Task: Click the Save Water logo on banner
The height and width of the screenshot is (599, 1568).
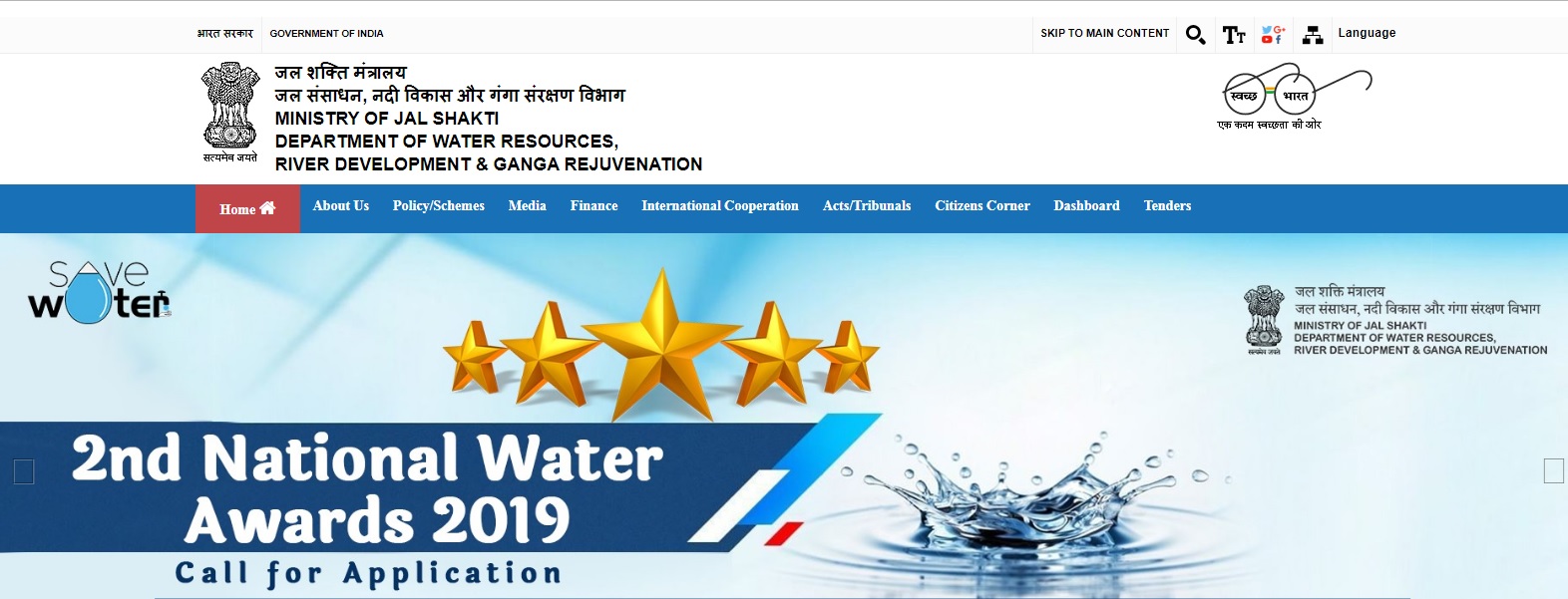Action: coord(99,292)
